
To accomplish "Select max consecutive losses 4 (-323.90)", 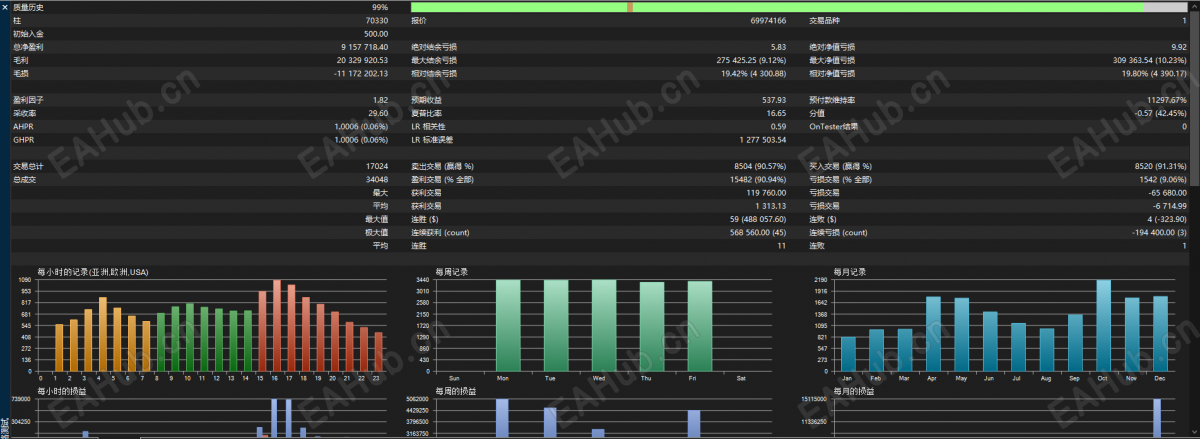I will click(x=1163, y=219).
